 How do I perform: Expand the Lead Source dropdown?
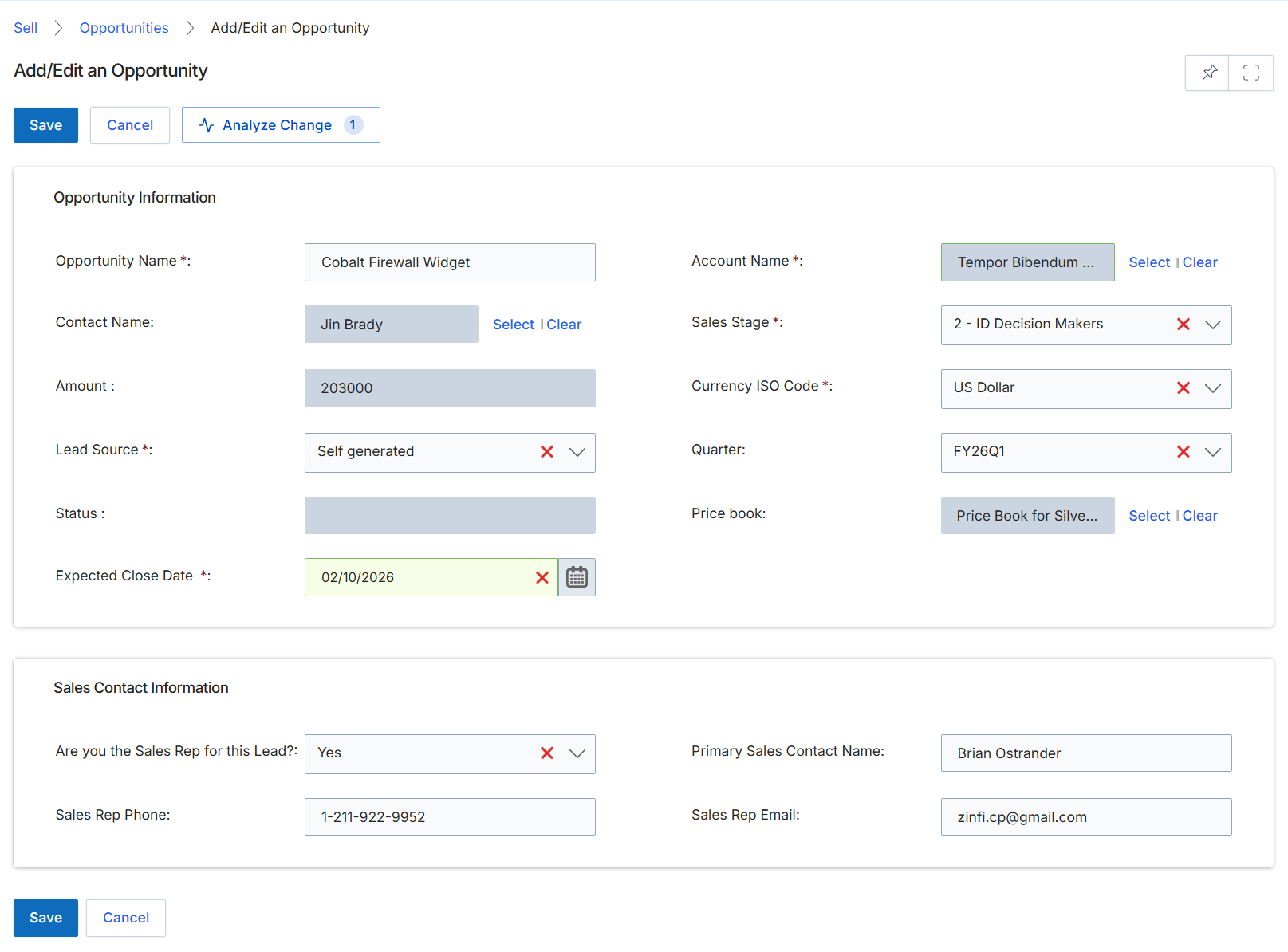[577, 452]
